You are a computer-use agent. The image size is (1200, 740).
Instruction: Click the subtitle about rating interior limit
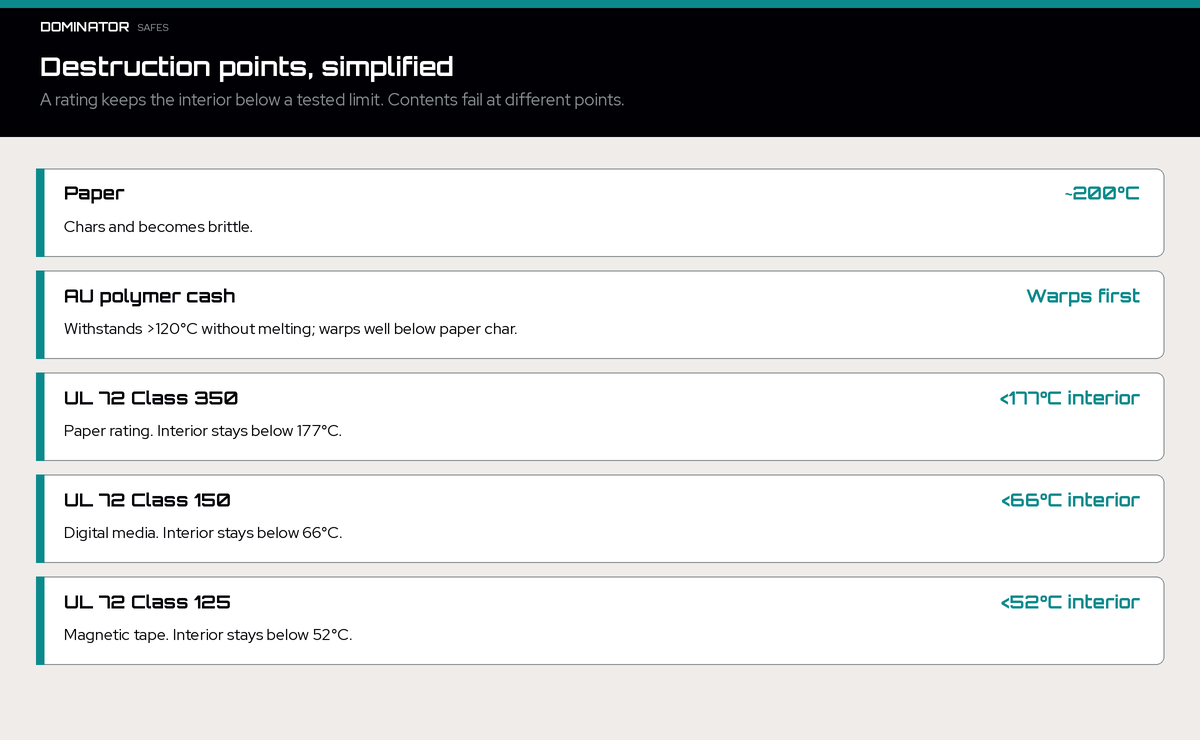332,100
